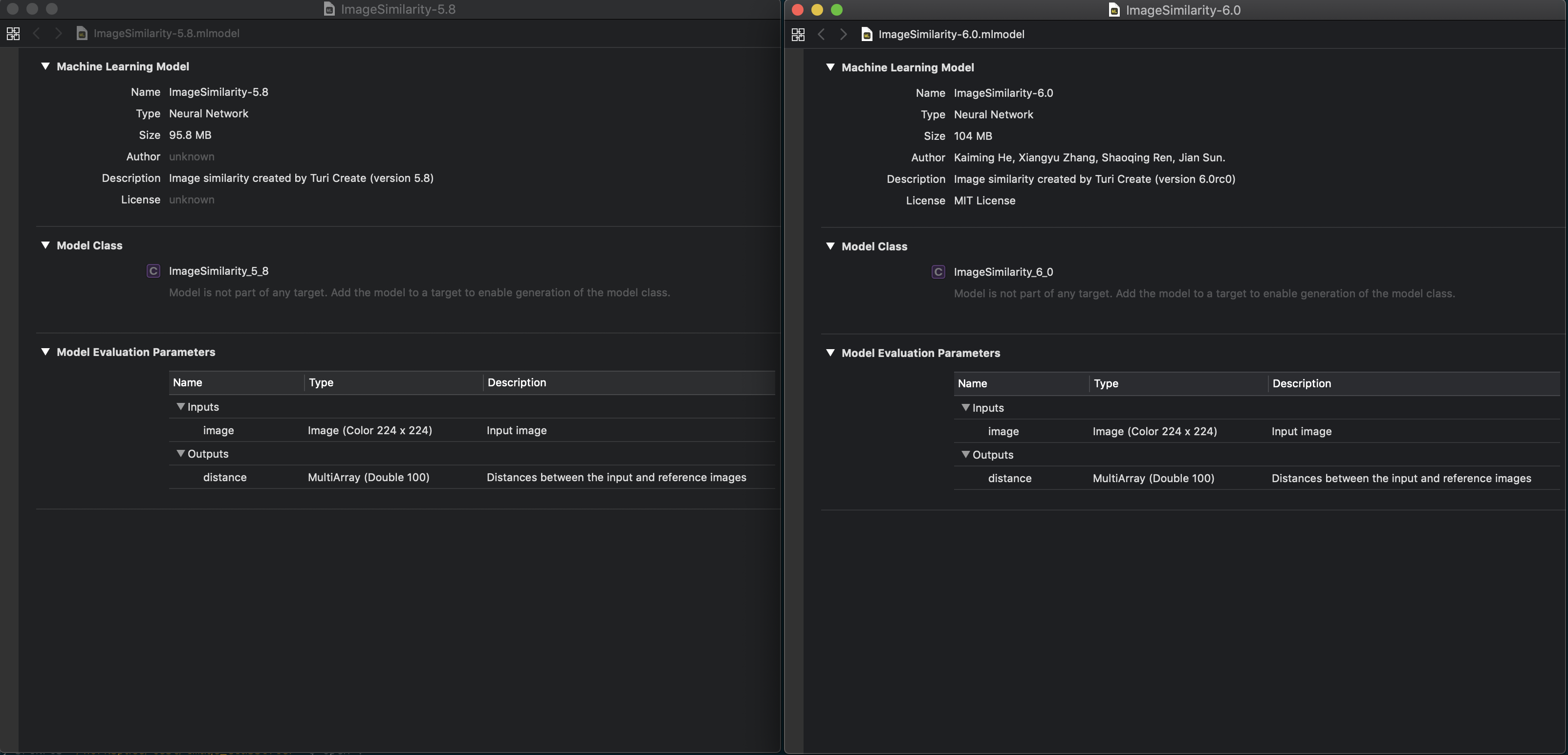
Task: Click the mlmodel file icon in the 5.8 breadcrumb
Action: [82, 33]
